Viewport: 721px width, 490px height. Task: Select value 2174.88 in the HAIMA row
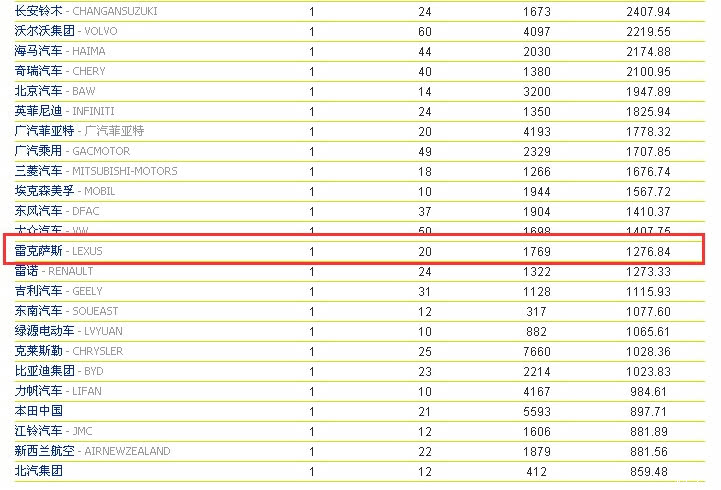click(x=648, y=51)
